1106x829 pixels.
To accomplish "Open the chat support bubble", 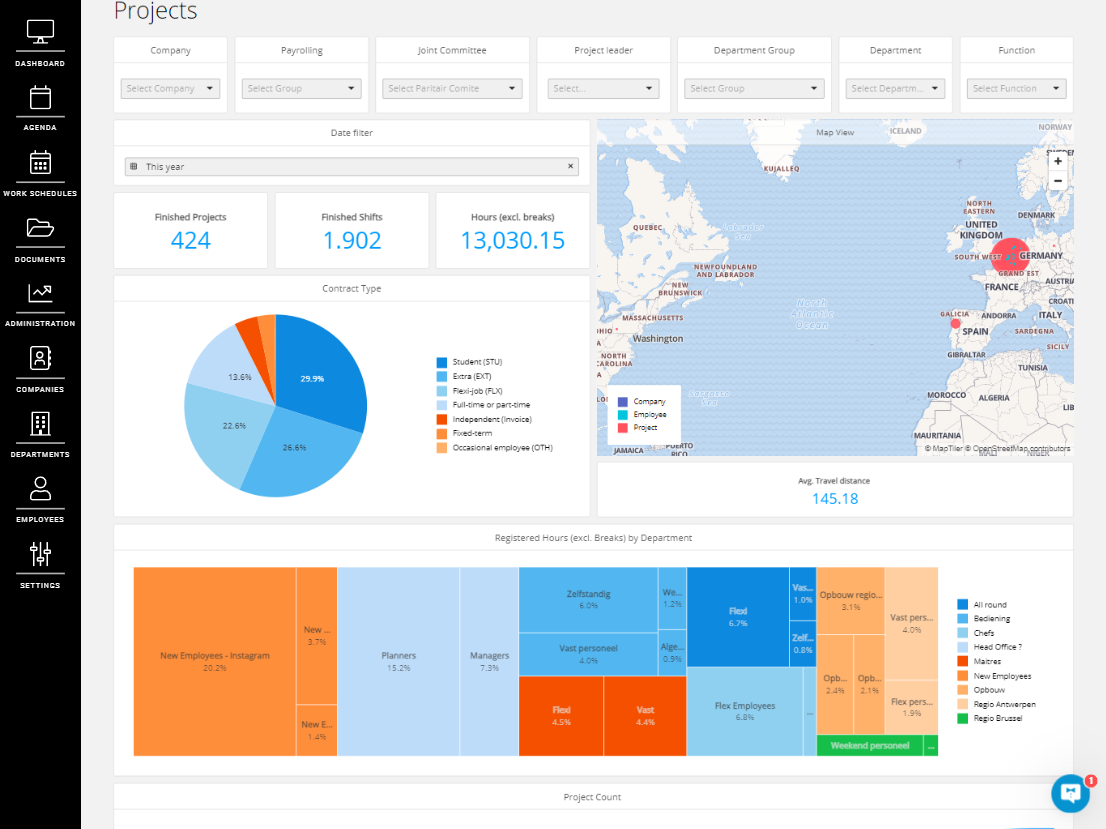I will pos(1070,793).
